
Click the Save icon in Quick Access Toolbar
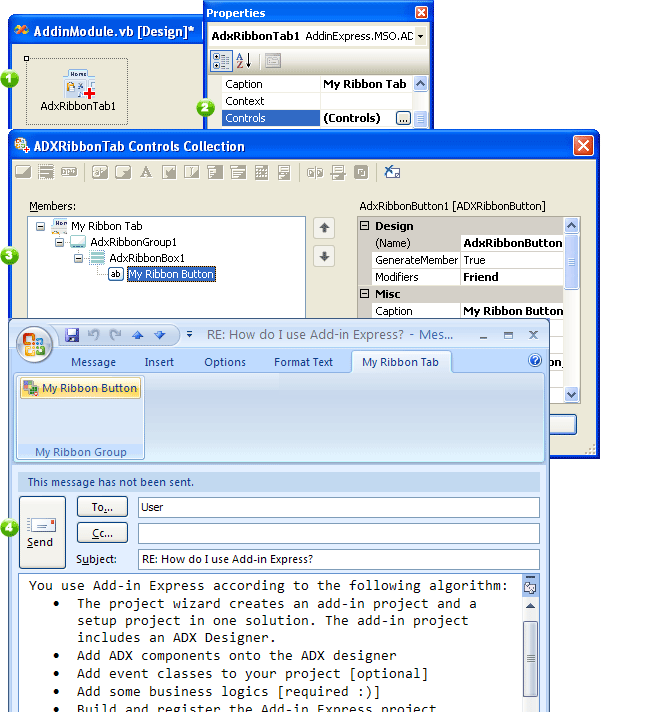pos(72,335)
